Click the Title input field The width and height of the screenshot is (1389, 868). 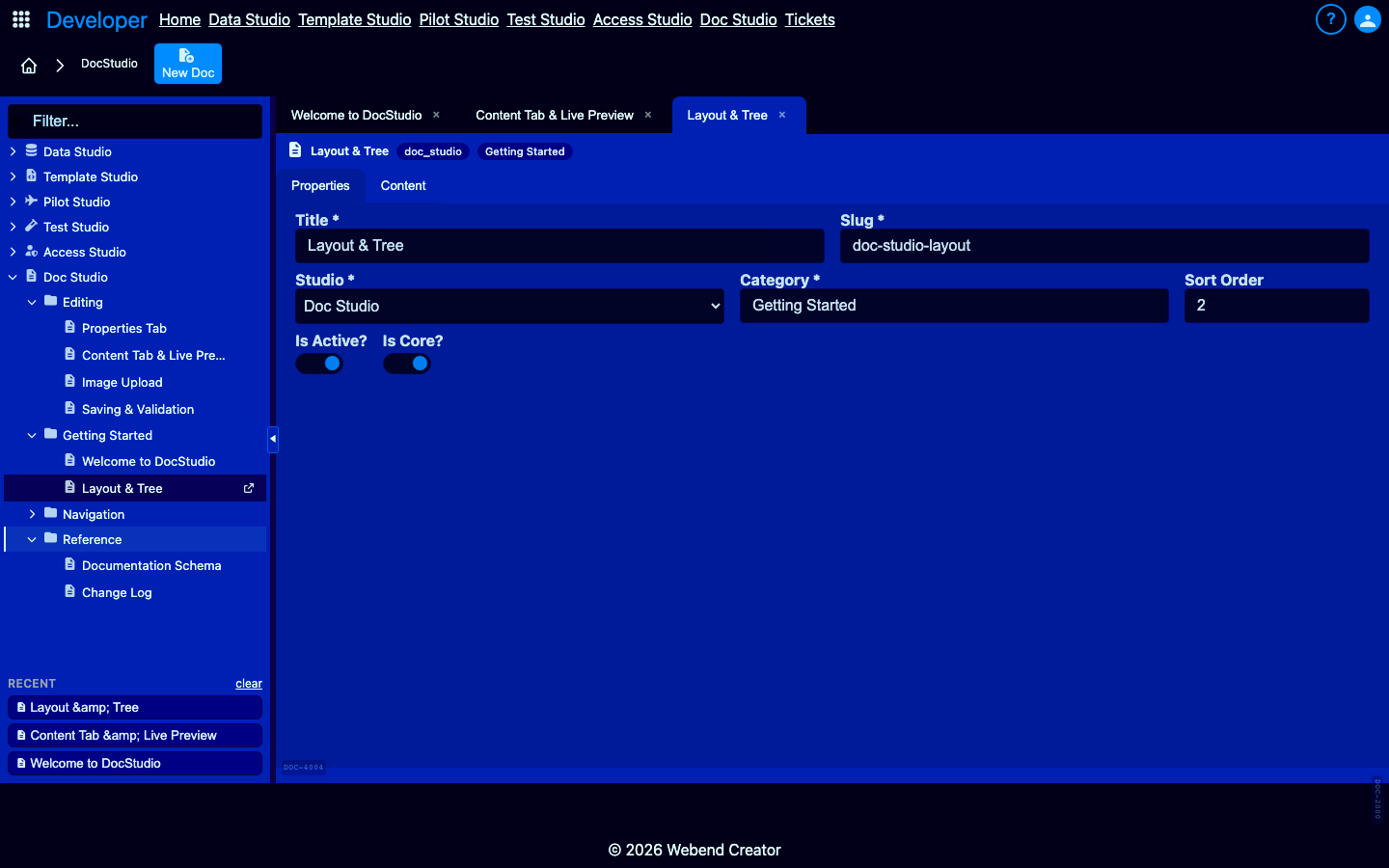[559, 246]
